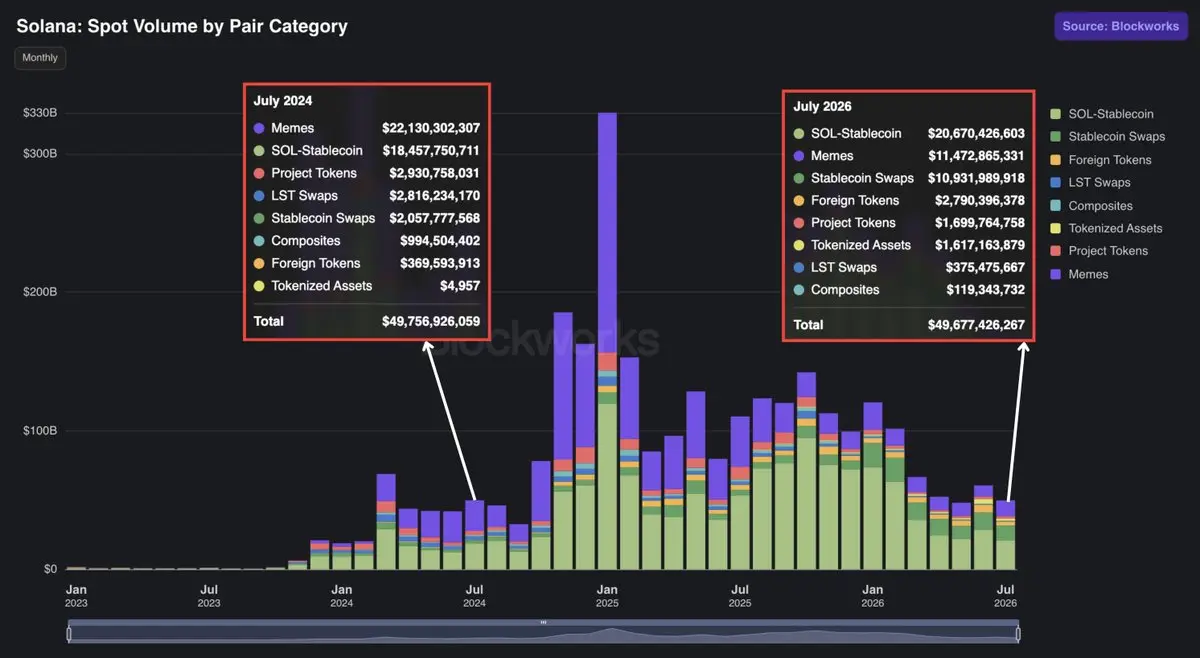
Task: Click the Project Tokens legend square
Action: tap(1055, 251)
